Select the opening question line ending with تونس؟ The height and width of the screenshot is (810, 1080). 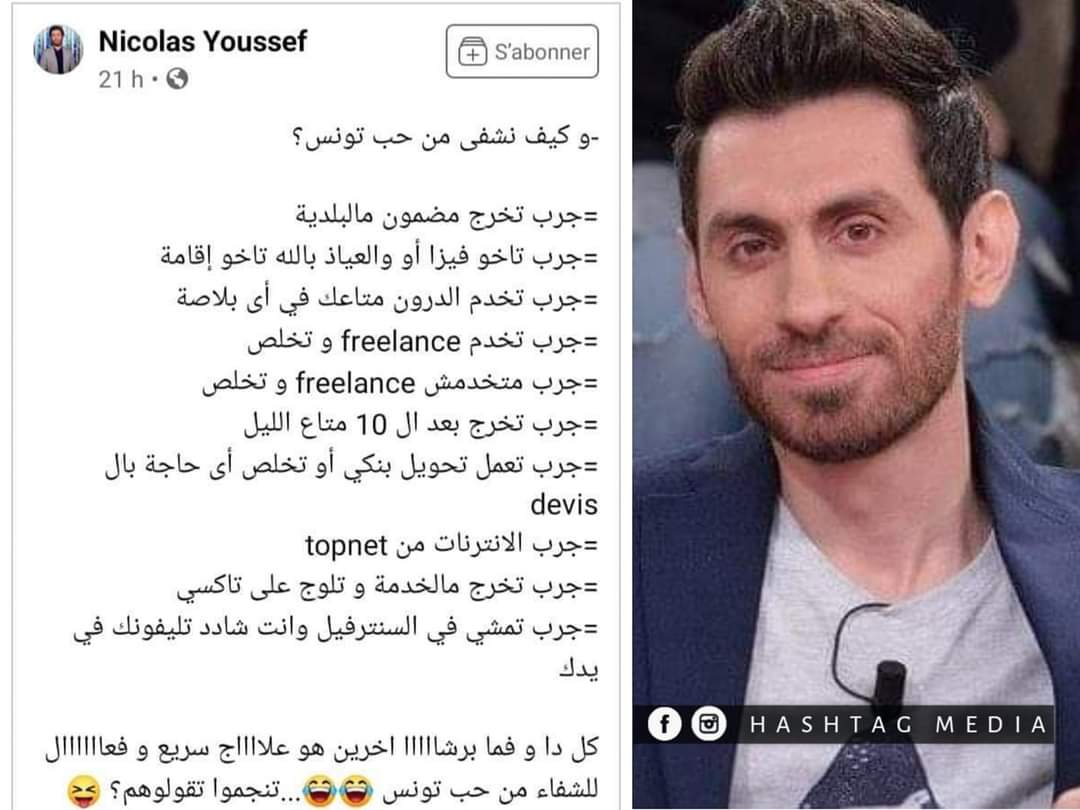coord(446,136)
